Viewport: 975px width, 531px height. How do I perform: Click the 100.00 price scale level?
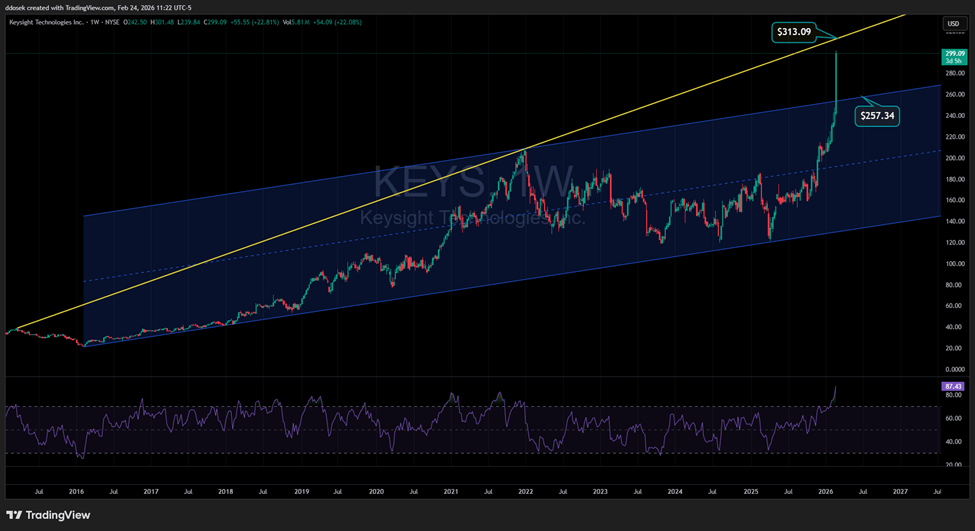(x=953, y=264)
